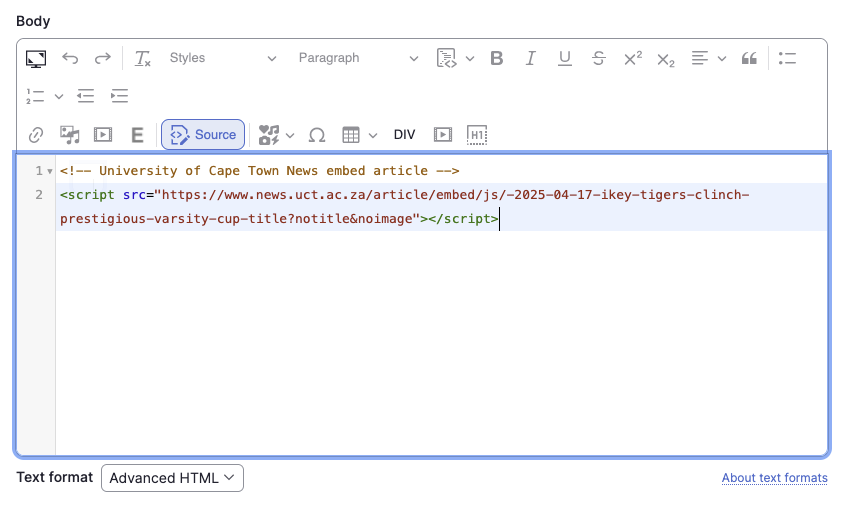Screen dimensions: 844x515
Task: Toggle subscript formatting
Action: (x=666, y=59)
